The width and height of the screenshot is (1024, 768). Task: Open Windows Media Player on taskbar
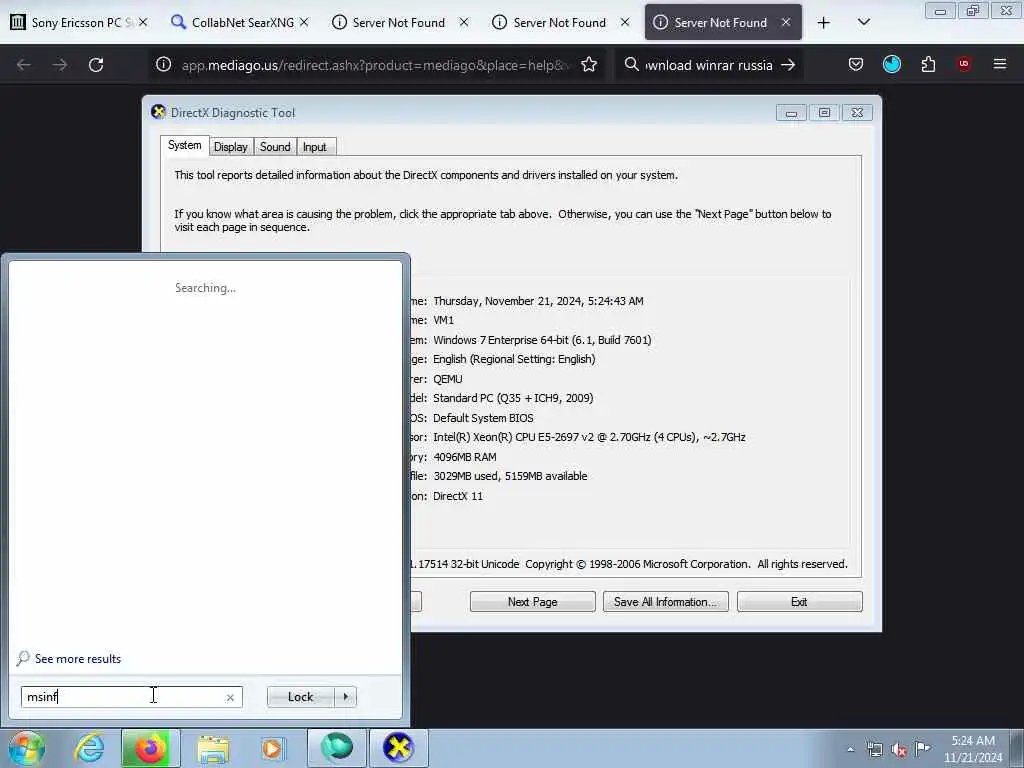click(x=272, y=748)
